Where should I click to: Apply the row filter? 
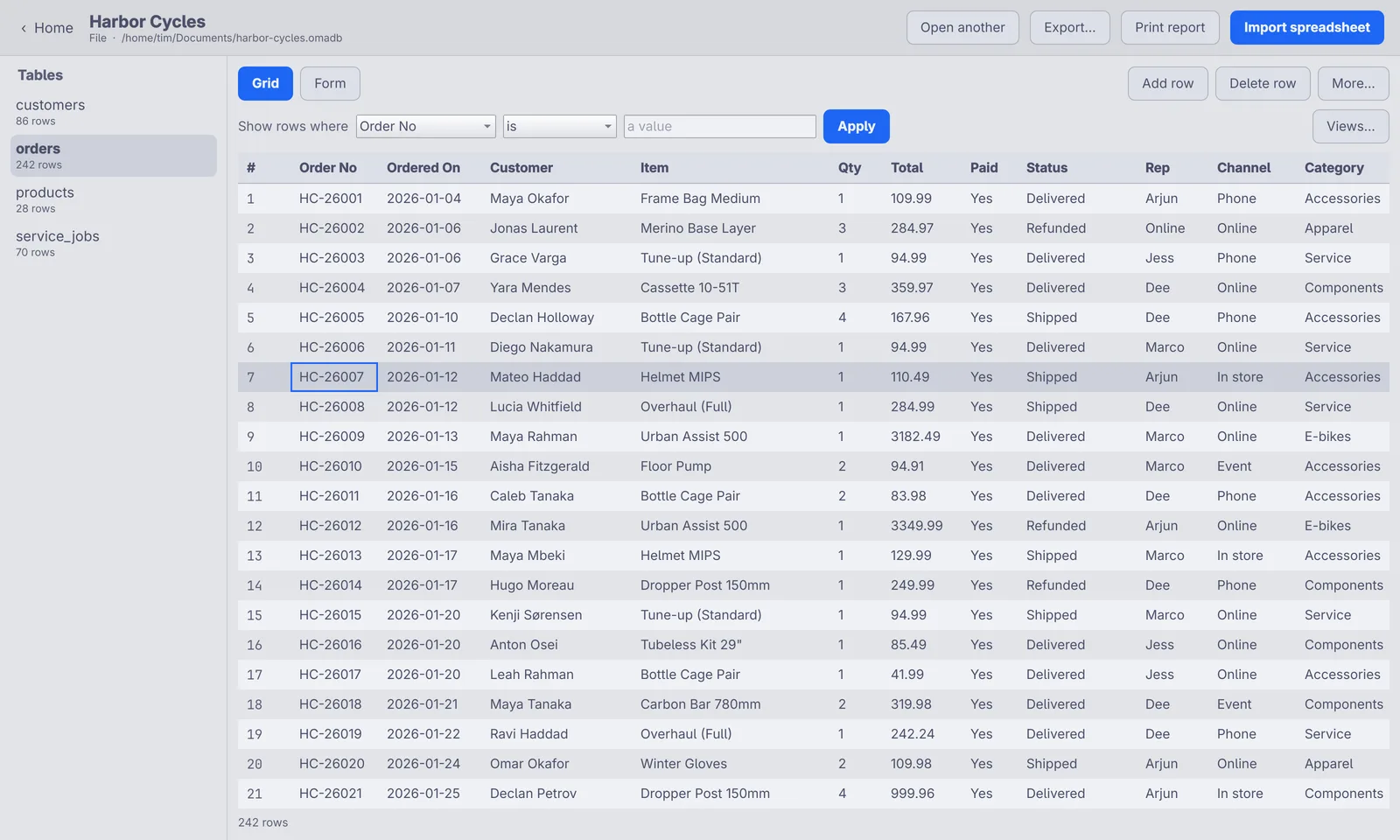(x=856, y=126)
